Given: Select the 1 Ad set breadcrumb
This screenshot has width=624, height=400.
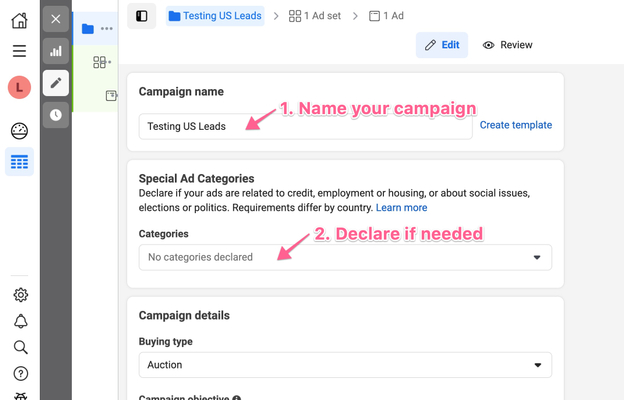Looking at the screenshot, I should pyautogui.click(x=318, y=16).
